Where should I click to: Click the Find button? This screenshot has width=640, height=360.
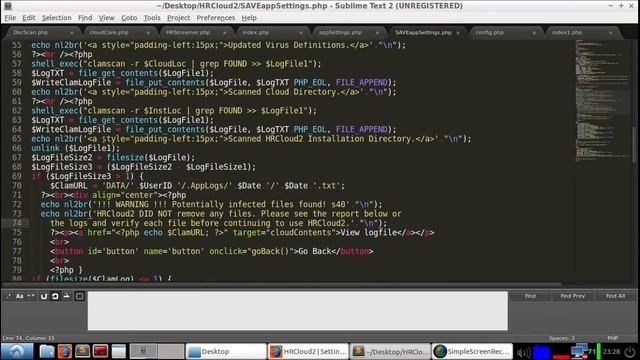530,296
